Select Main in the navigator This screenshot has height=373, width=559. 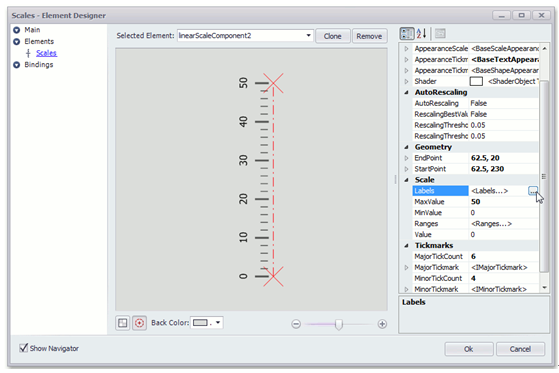[32, 30]
